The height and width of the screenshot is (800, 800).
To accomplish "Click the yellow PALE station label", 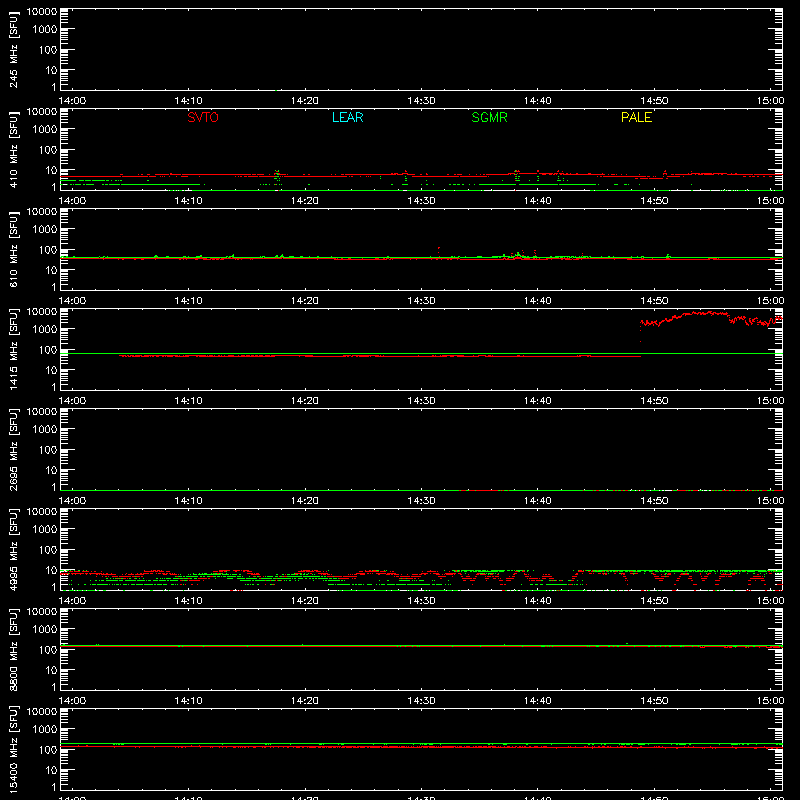I will pos(636,117).
